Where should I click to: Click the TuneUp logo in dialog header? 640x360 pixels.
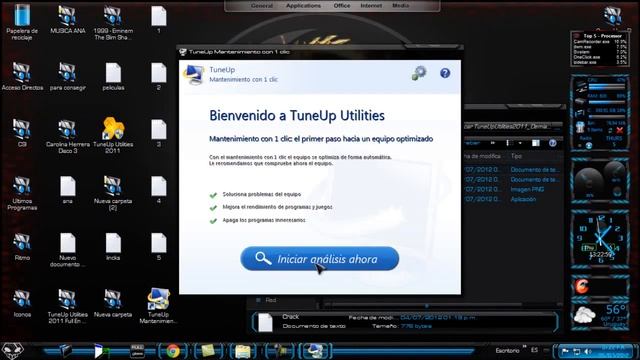coord(194,74)
